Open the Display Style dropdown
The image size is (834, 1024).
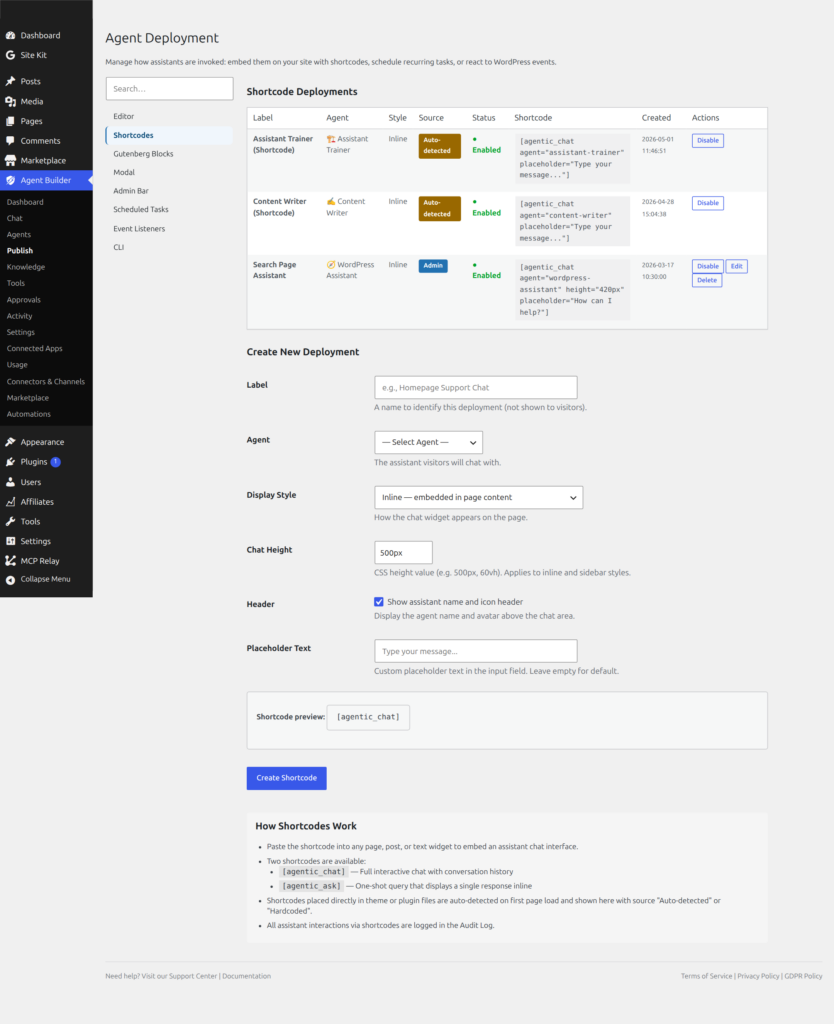[x=478, y=497]
